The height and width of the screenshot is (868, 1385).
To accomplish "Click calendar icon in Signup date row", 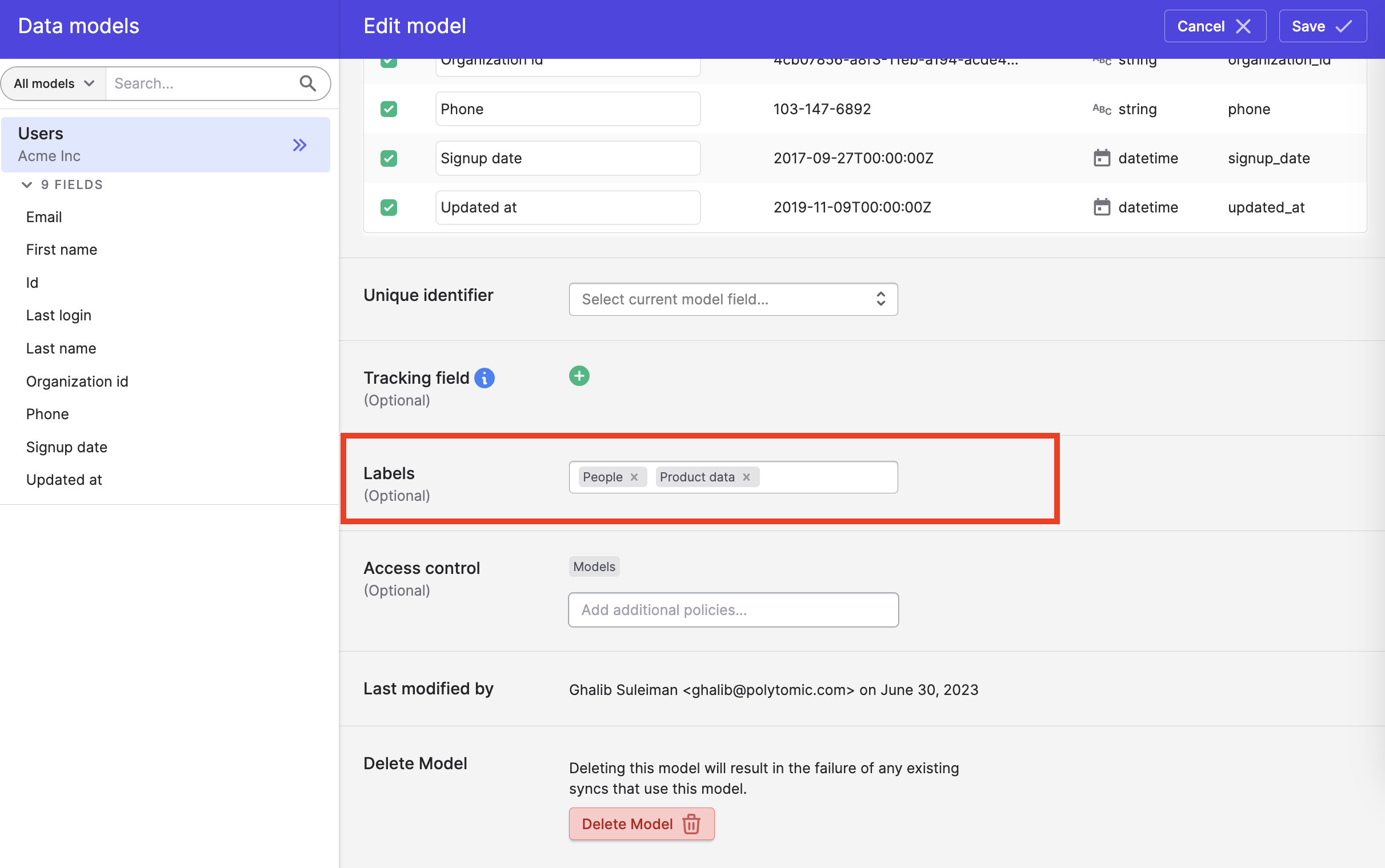I will (1102, 158).
